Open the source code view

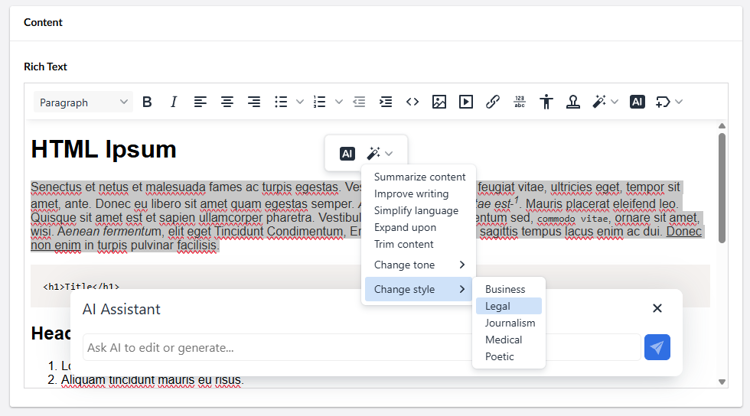point(412,102)
